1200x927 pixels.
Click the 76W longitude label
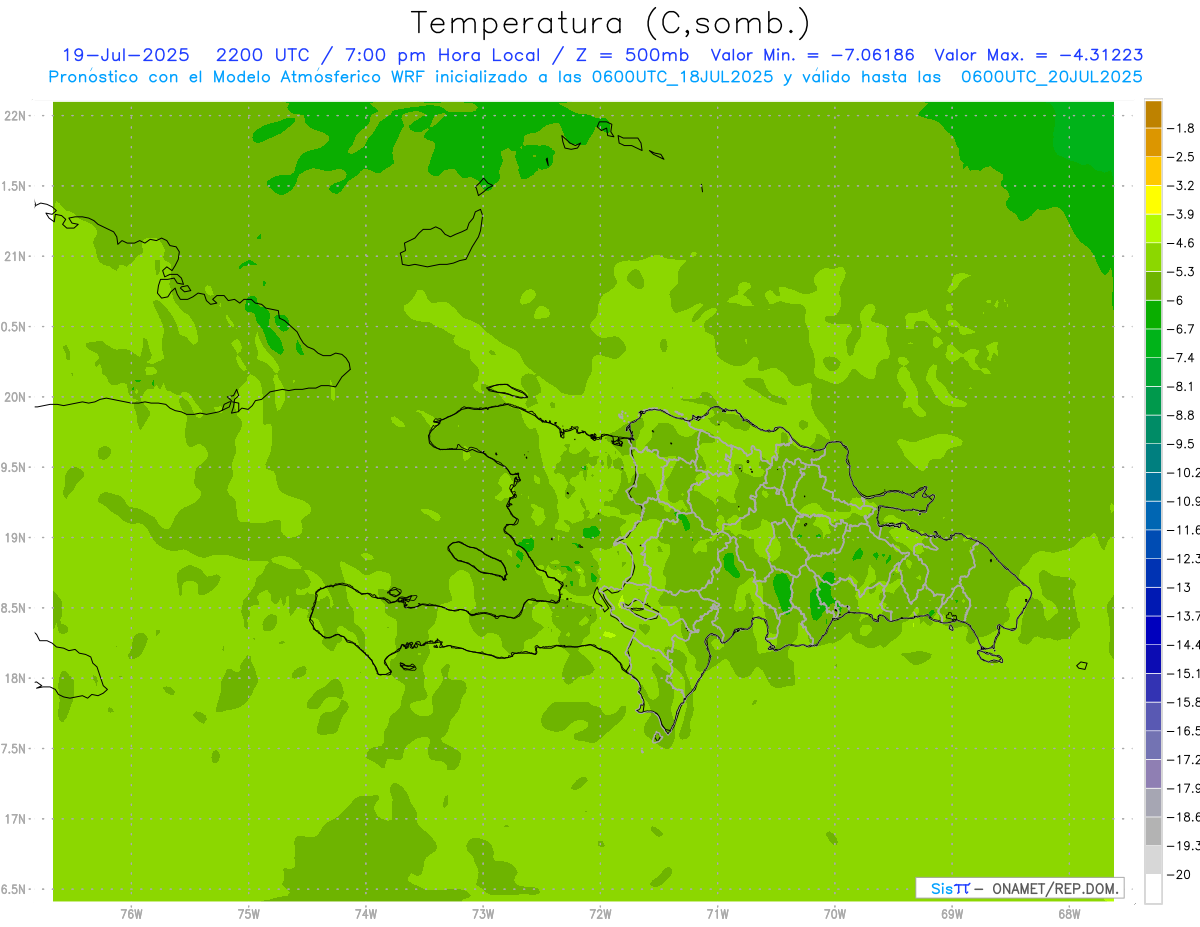tap(131, 914)
